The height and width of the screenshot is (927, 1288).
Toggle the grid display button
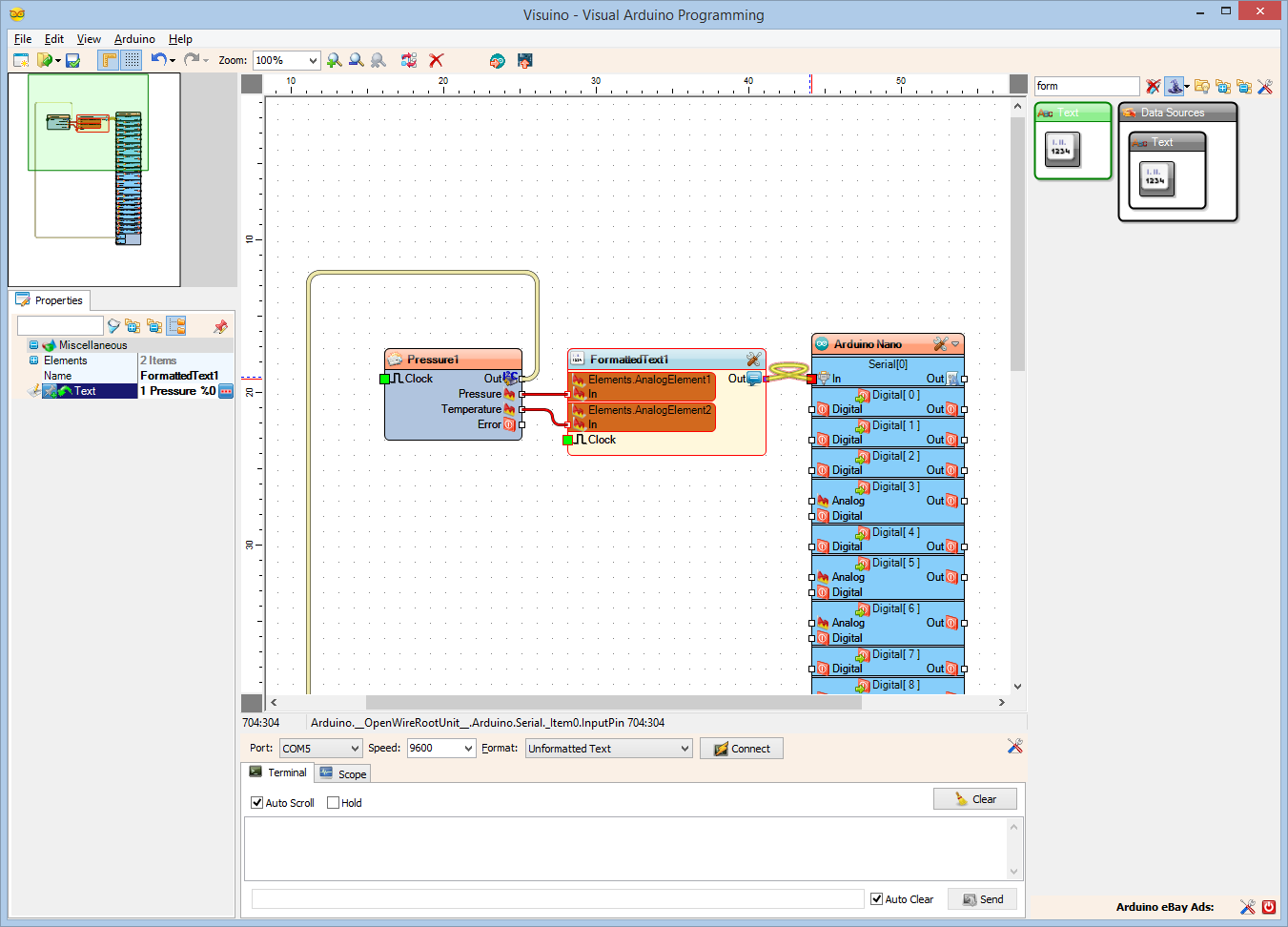point(132,60)
